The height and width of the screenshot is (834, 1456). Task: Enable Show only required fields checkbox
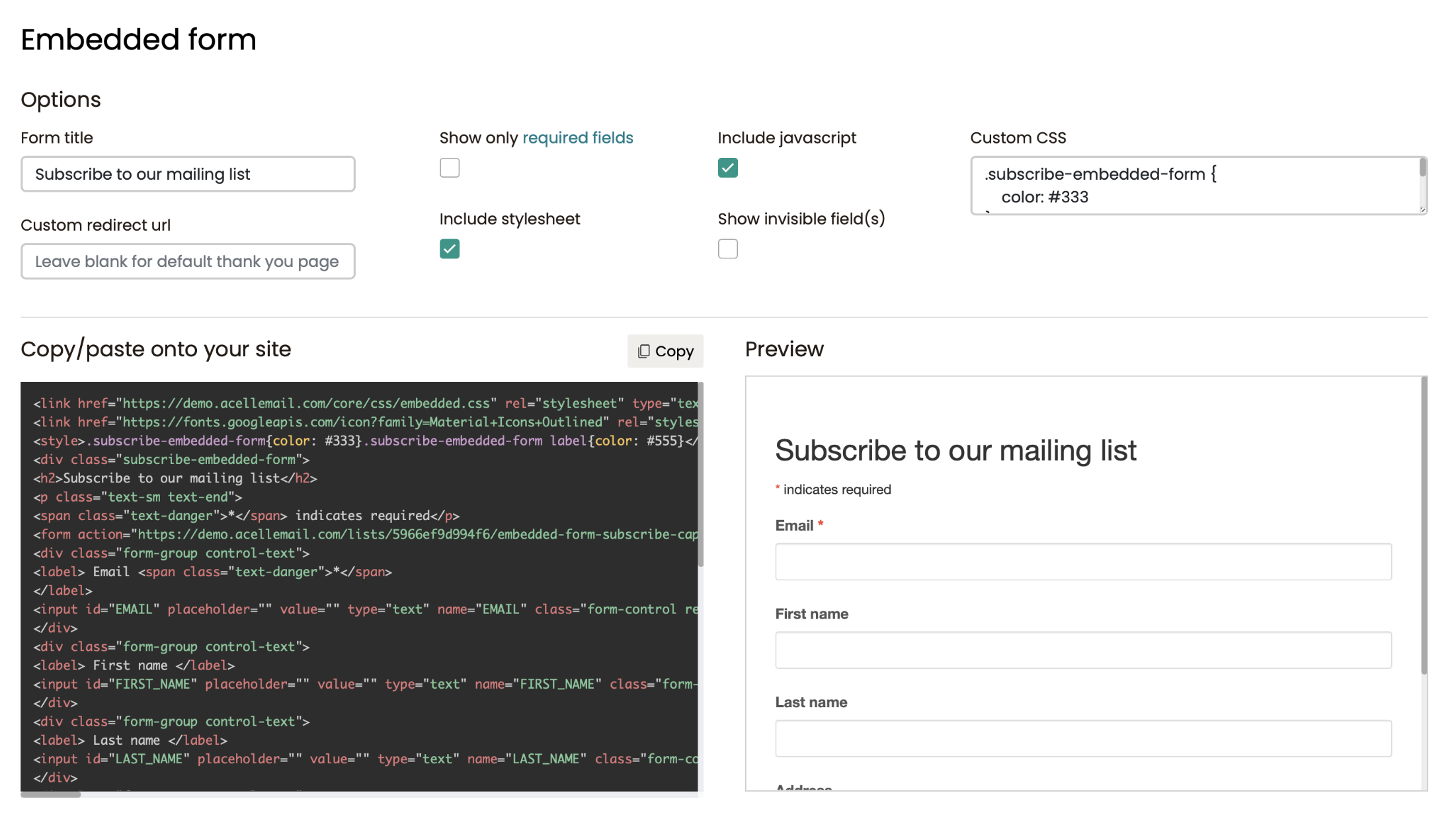coord(450,168)
